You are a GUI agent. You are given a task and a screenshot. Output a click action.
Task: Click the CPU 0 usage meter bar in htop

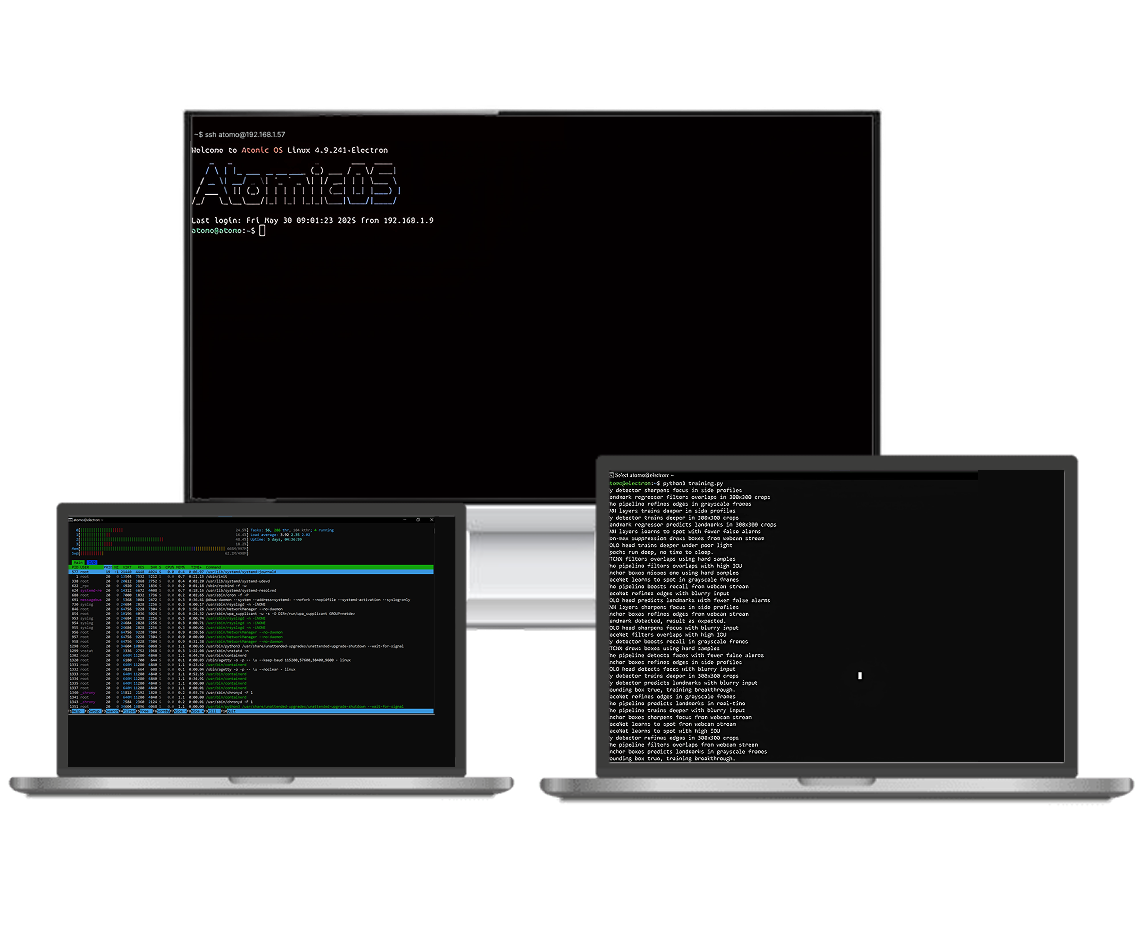pyautogui.click(x=161, y=530)
